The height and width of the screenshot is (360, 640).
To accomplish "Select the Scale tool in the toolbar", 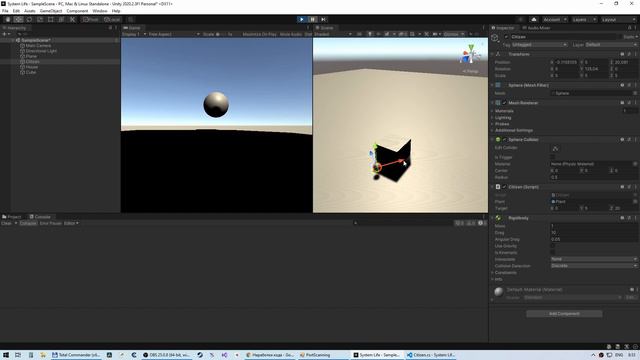I will tap(40, 20).
